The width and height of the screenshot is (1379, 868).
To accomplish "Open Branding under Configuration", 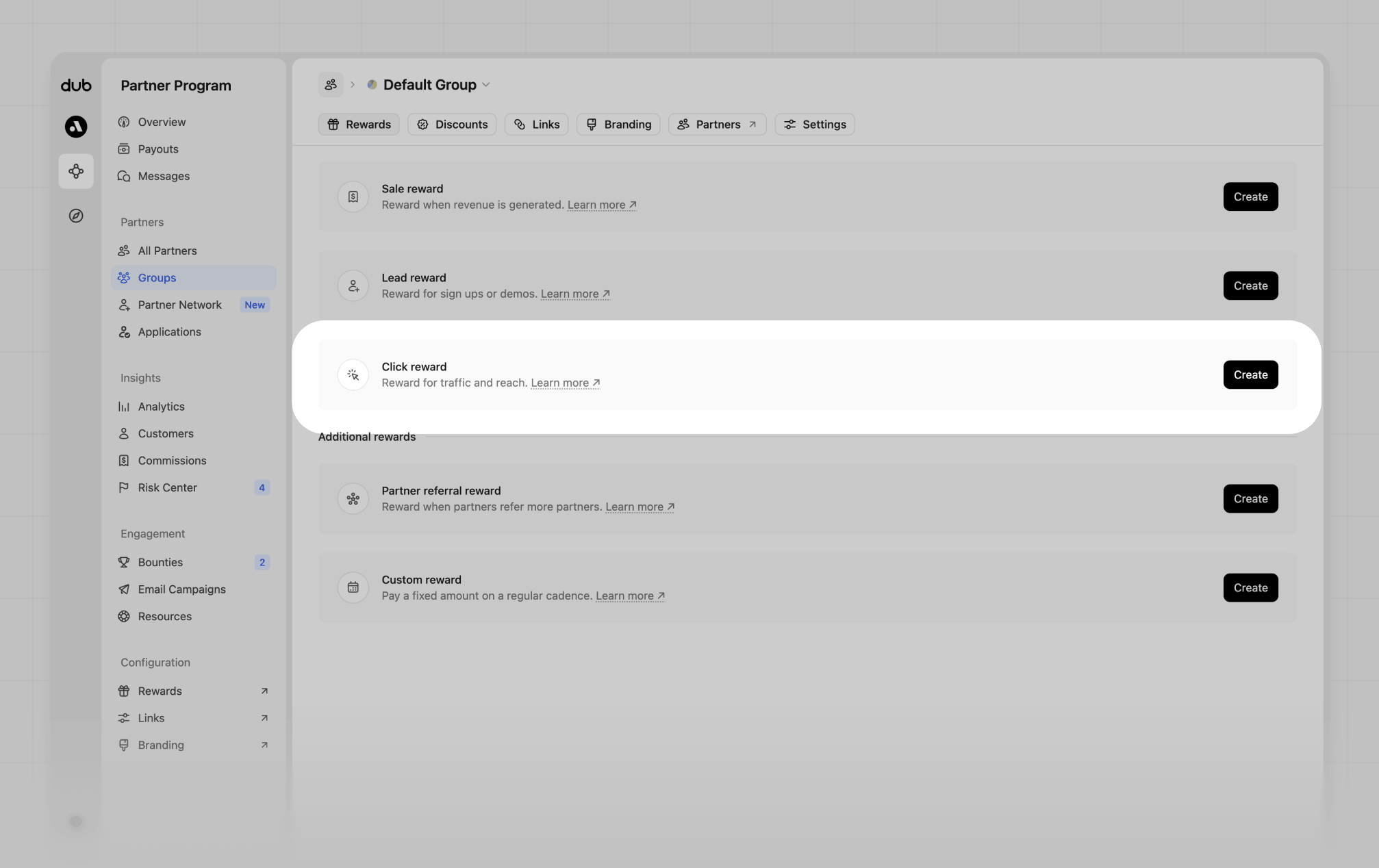I will point(194,745).
